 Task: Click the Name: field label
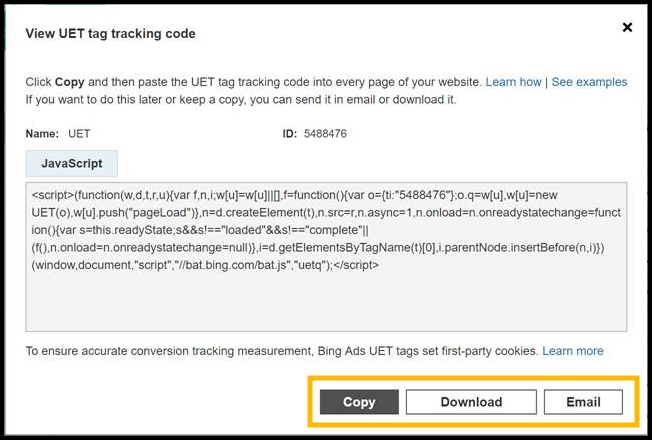[x=43, y=133]
